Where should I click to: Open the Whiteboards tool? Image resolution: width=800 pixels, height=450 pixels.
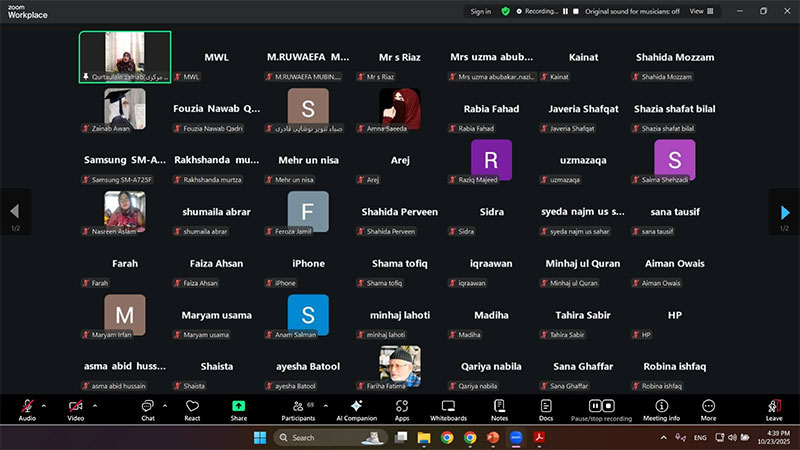[x=448, y=409]
